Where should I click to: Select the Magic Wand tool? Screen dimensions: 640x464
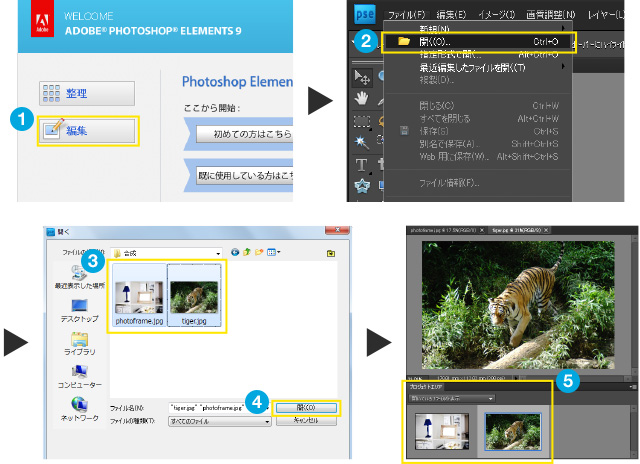coord(362,142)
